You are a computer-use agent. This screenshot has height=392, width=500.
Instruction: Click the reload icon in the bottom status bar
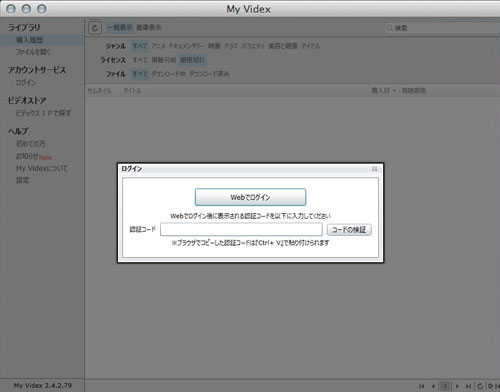(x=480, y=386)
